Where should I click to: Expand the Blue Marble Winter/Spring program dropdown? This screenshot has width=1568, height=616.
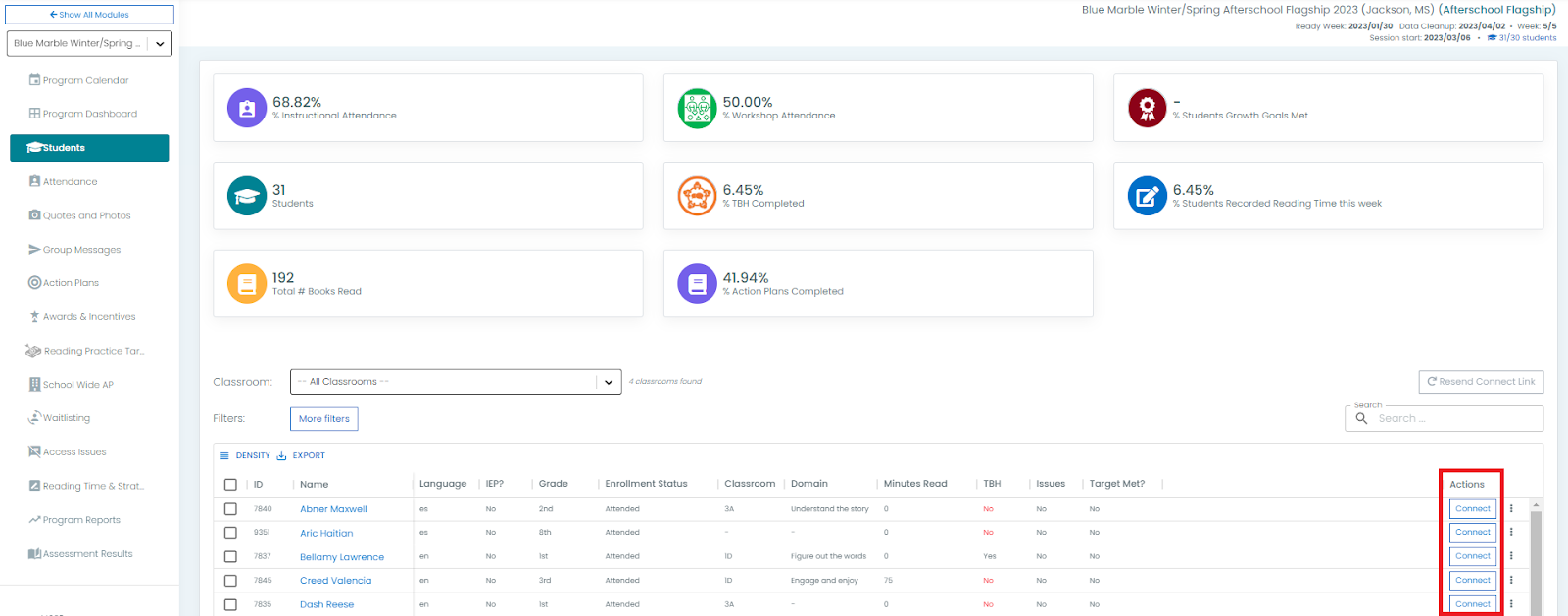89,43
